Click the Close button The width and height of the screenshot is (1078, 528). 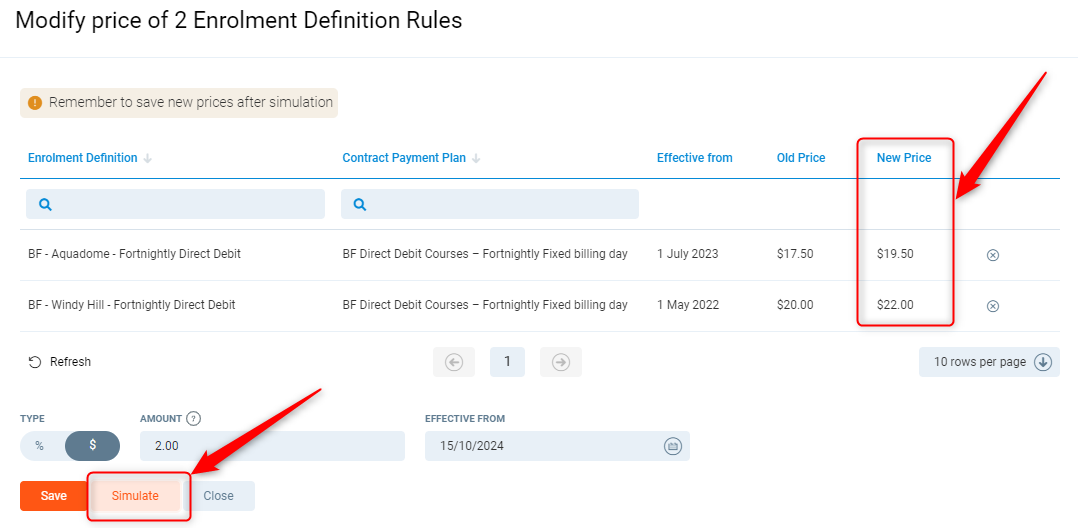(x=218, y=496)
